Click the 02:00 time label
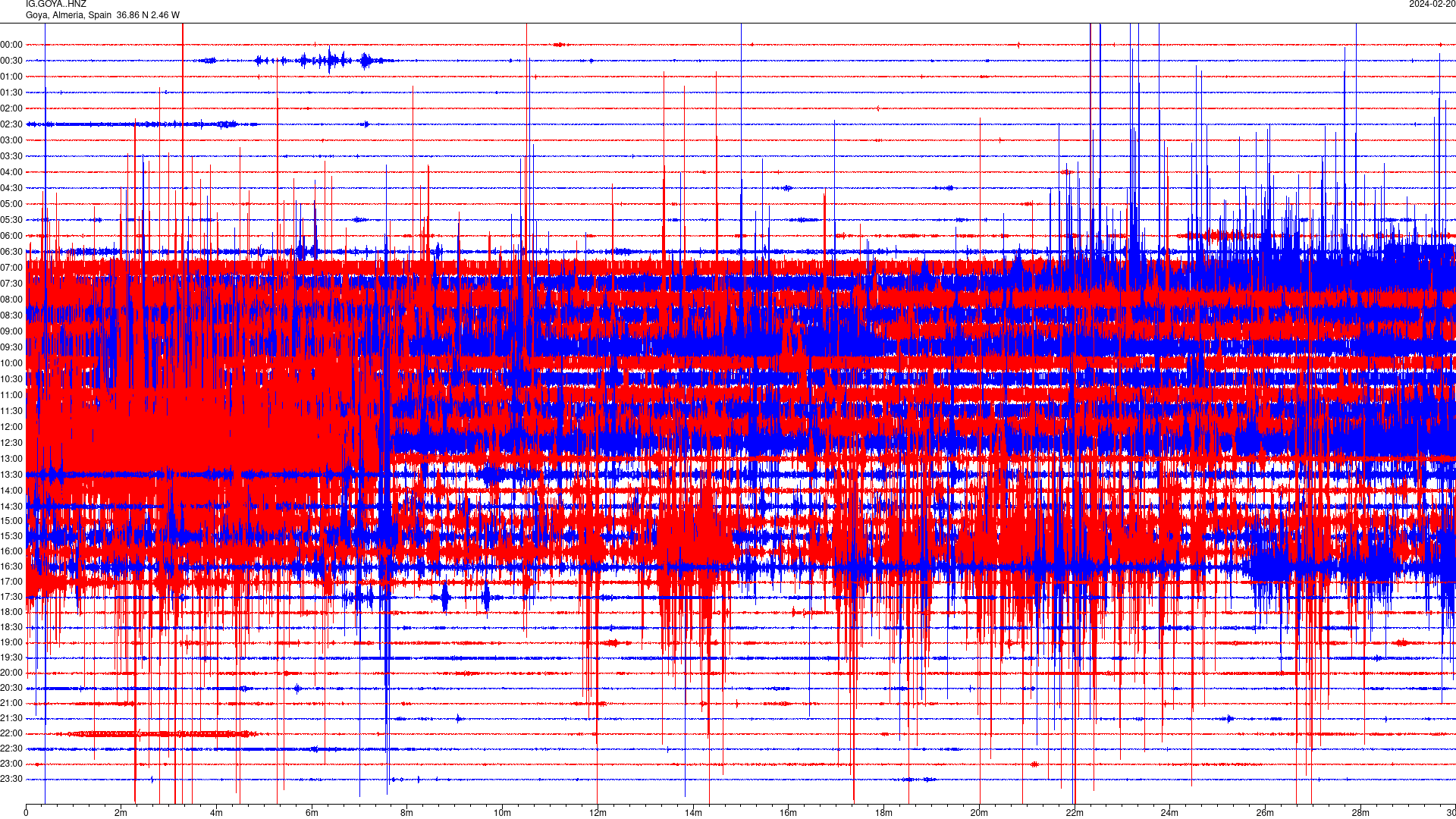Image resolution: width=1456 pixels, height=819 pixels. [x=11, y=108]
